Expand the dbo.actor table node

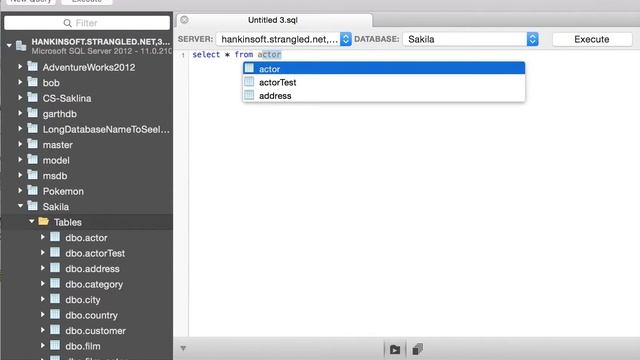click(x=42, y=237)
